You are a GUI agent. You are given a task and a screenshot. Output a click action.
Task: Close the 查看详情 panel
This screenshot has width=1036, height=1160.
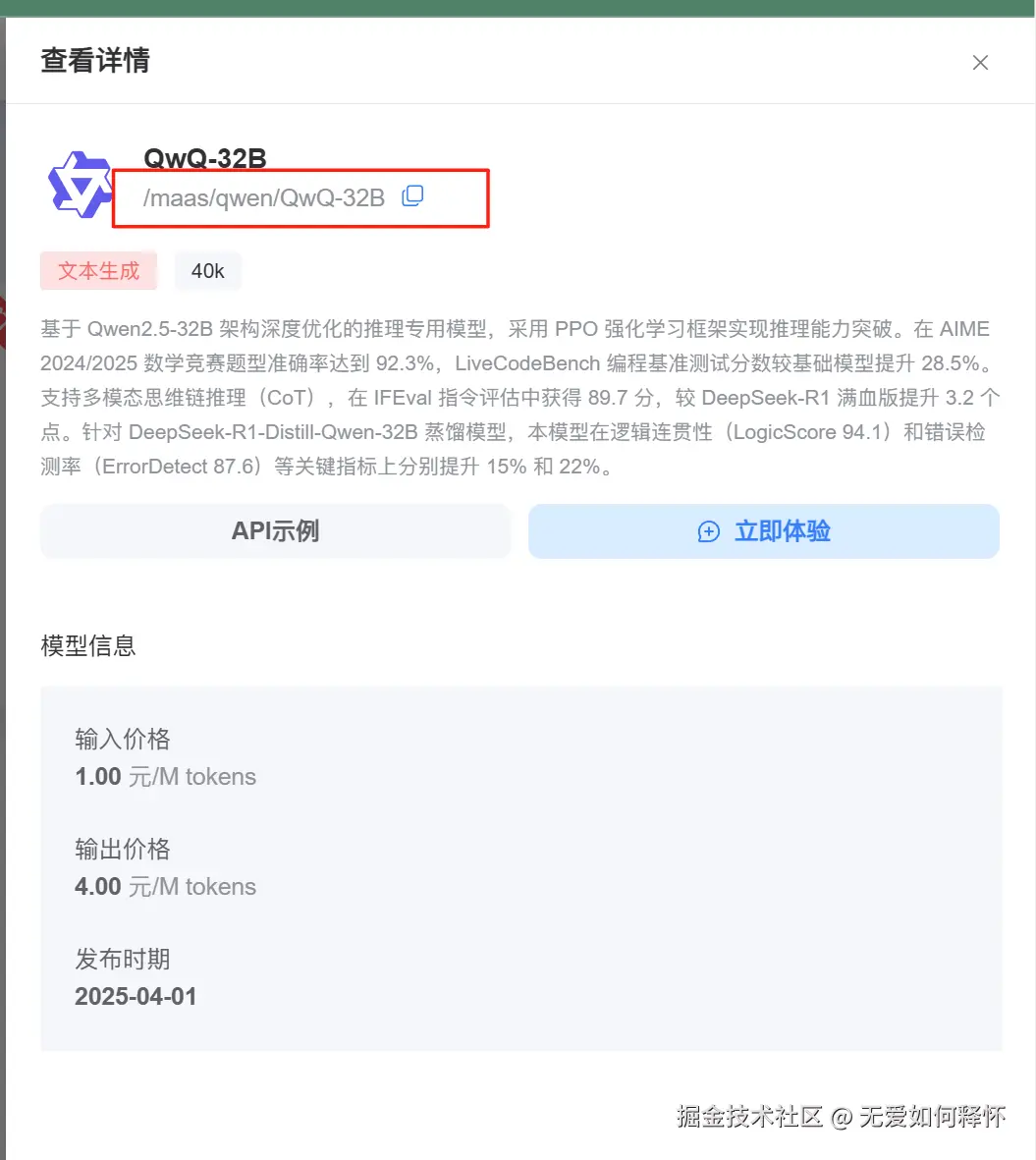click(980, 63)
